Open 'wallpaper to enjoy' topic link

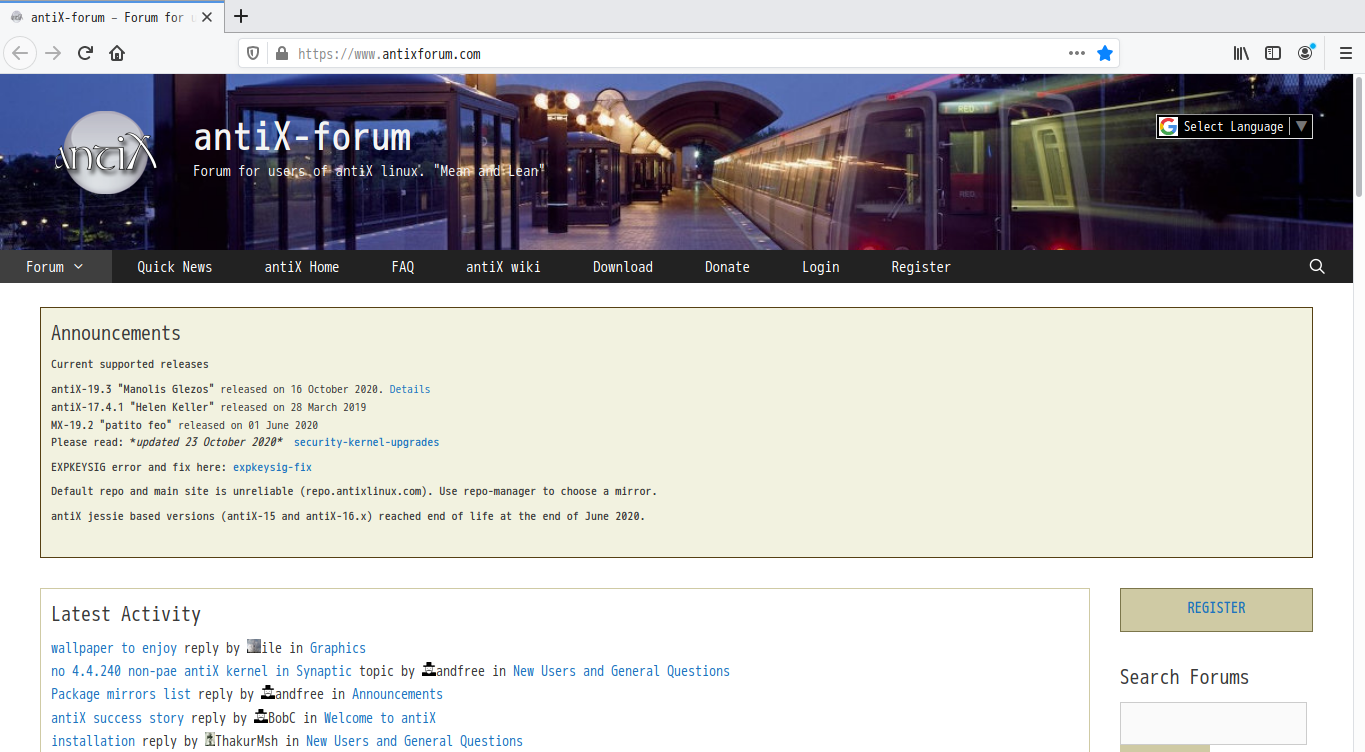pos(114,648)
